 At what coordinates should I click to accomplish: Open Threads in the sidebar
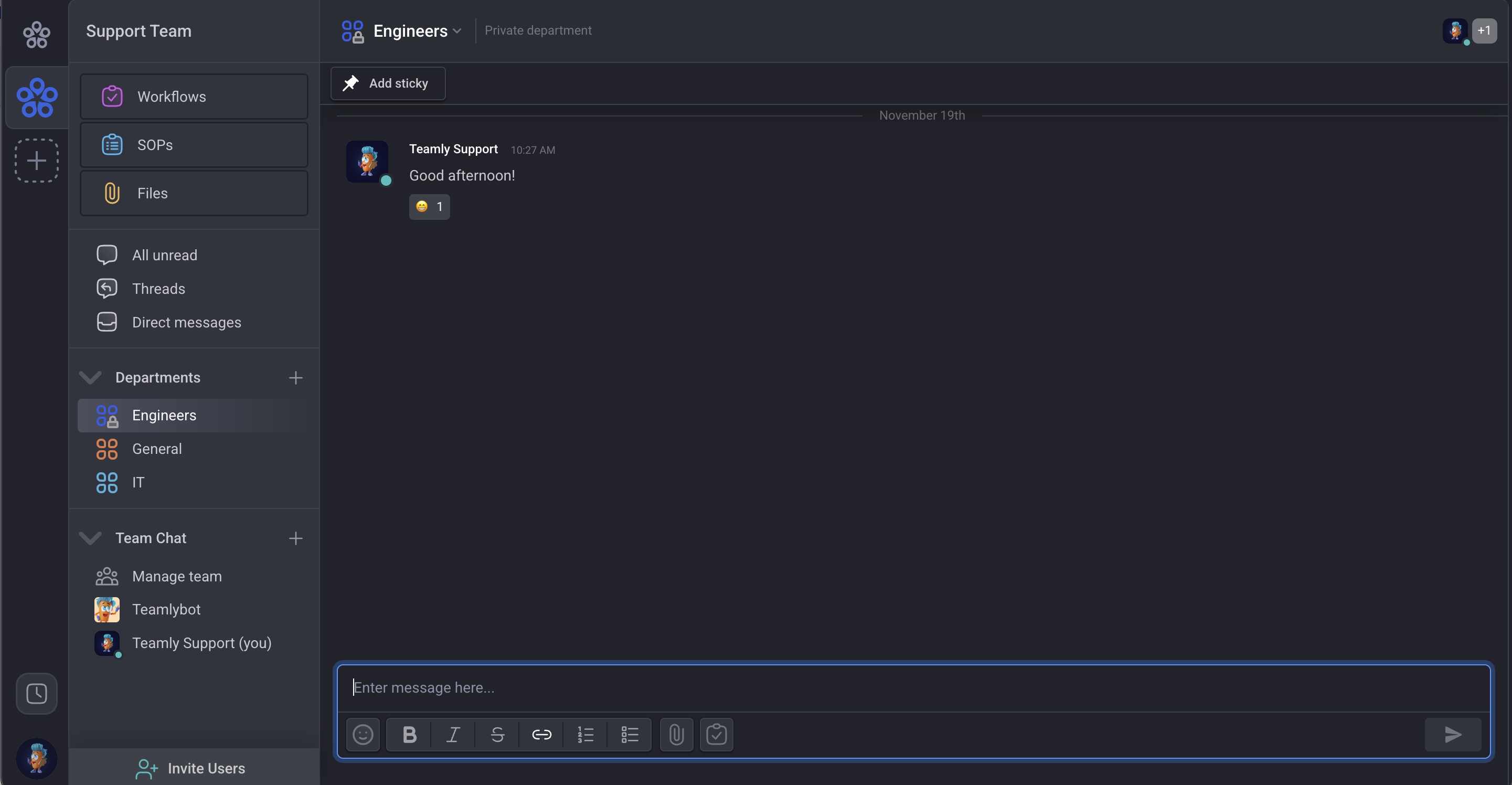point(158,289)
